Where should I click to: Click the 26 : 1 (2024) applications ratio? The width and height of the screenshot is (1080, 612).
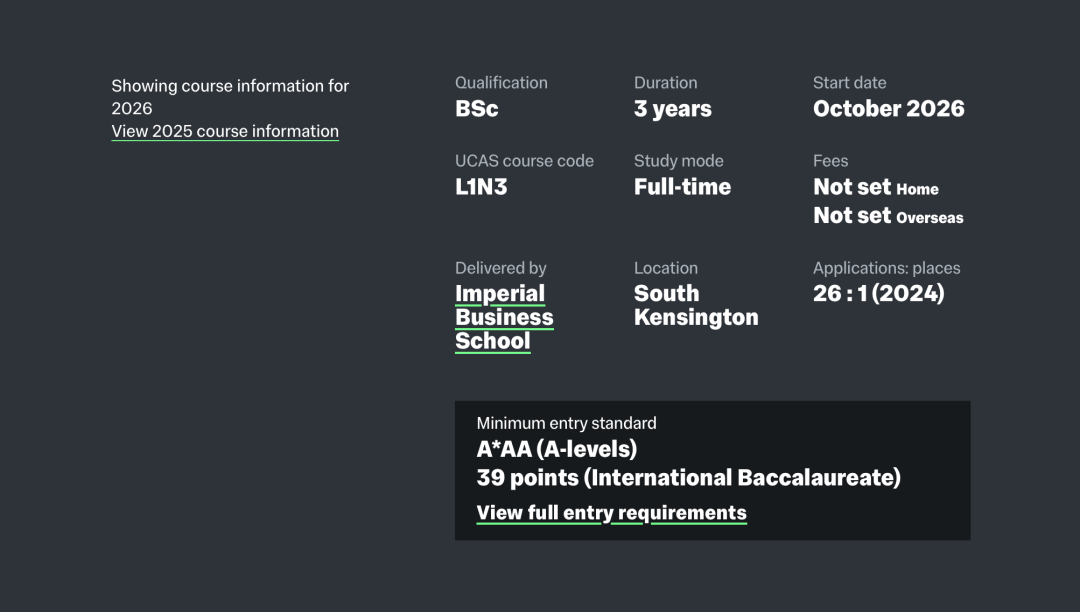click(879, 294)
